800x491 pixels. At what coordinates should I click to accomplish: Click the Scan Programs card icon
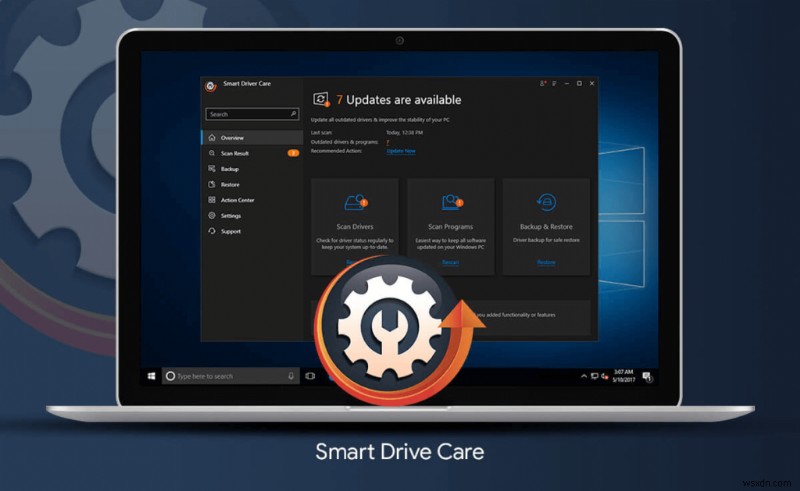pos(452,202)
